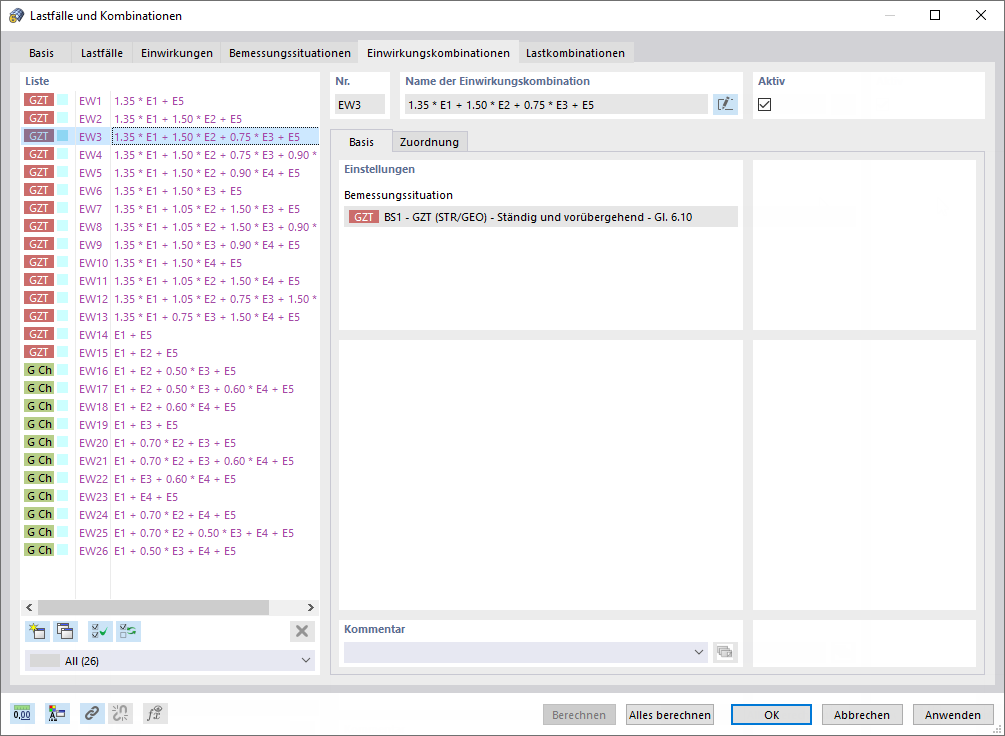
Task: Create a new action combination
Action: pyautogui.click(x=37, y=631)
